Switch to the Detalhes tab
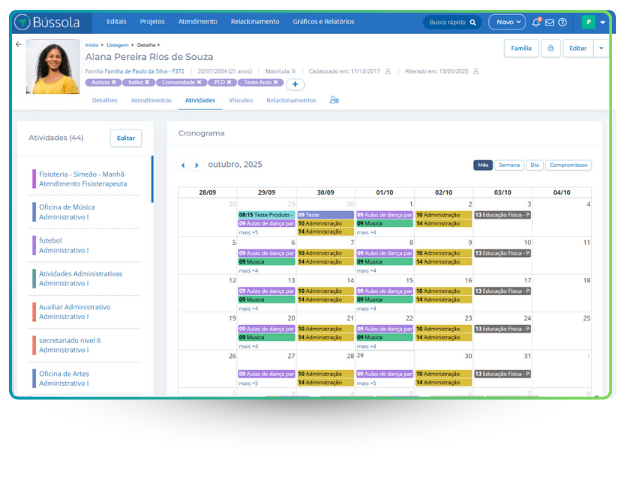The height and width of the screenshot is (480, 620). (x=105, y=100)
